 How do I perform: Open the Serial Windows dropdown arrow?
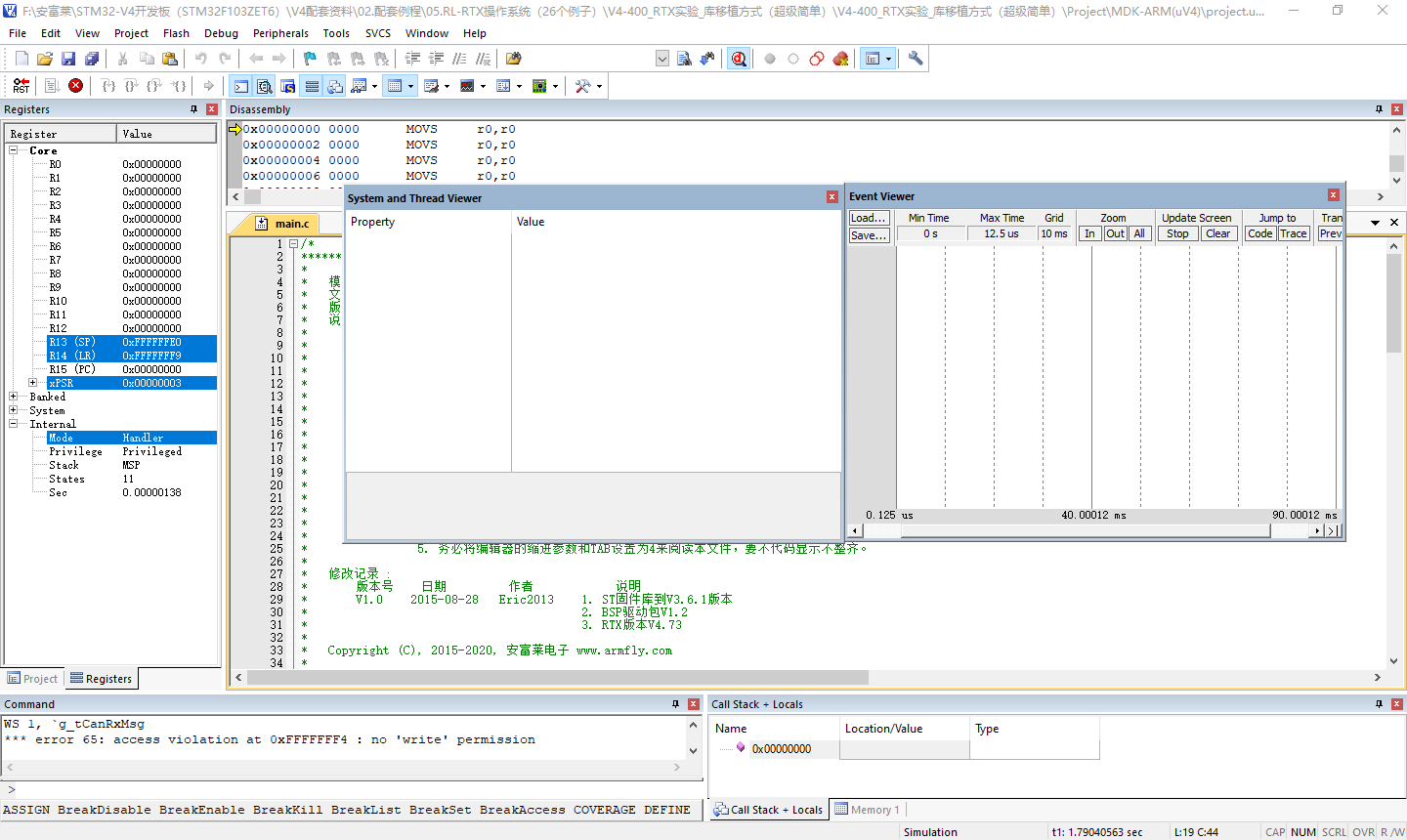click(447, 86)
